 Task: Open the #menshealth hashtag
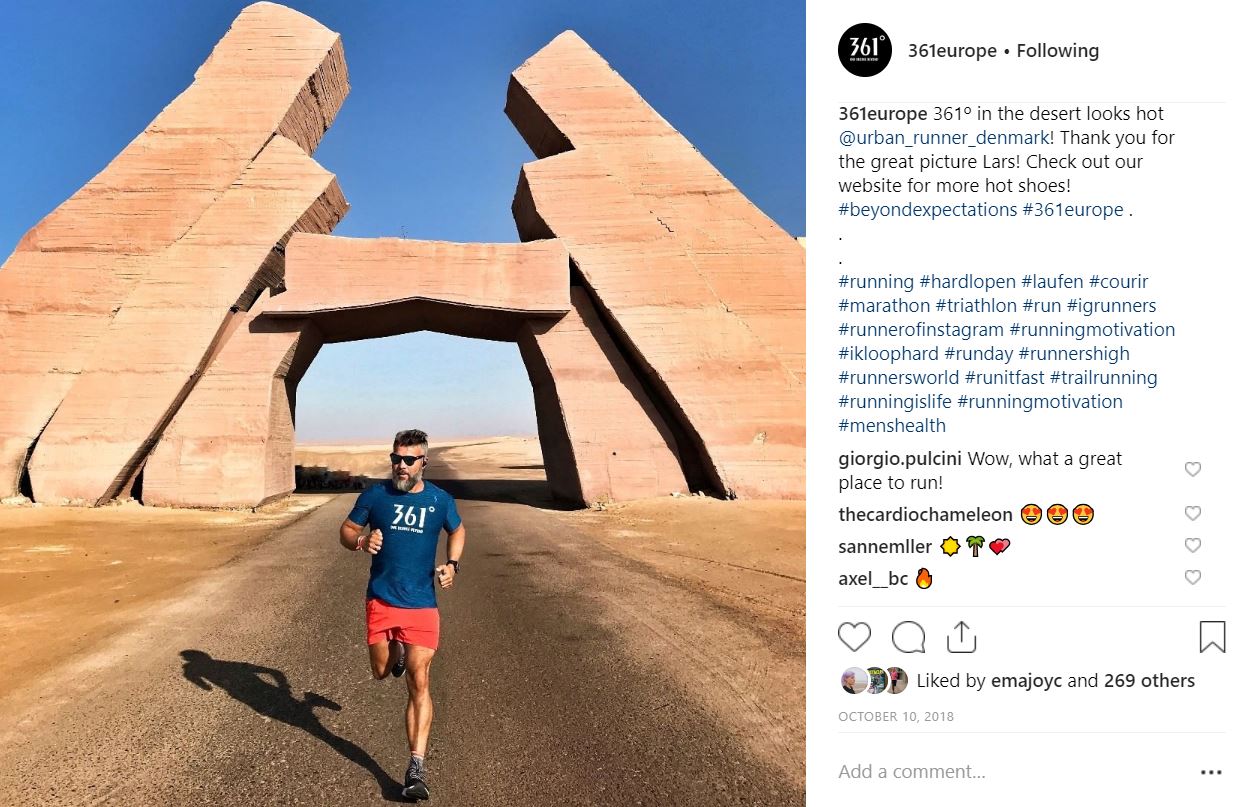click(892, 426)
